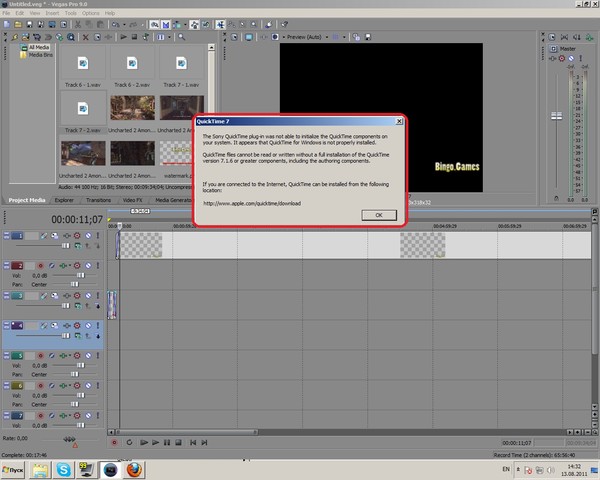Open the Insert menu
Screen dimensions: 600x480
(x=52, y=13)
